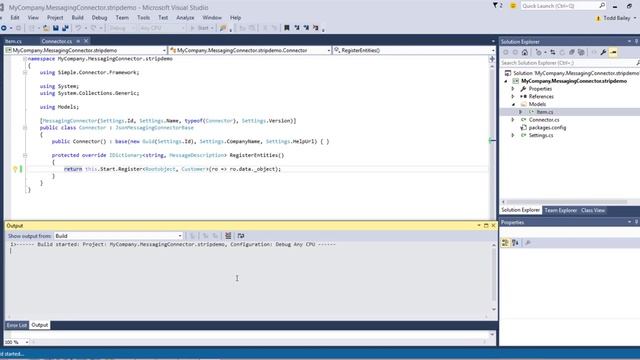Screen dimensions: 640x360
Task: Open the Project menu
Action: pyautogui.click(x=55, y=18)
